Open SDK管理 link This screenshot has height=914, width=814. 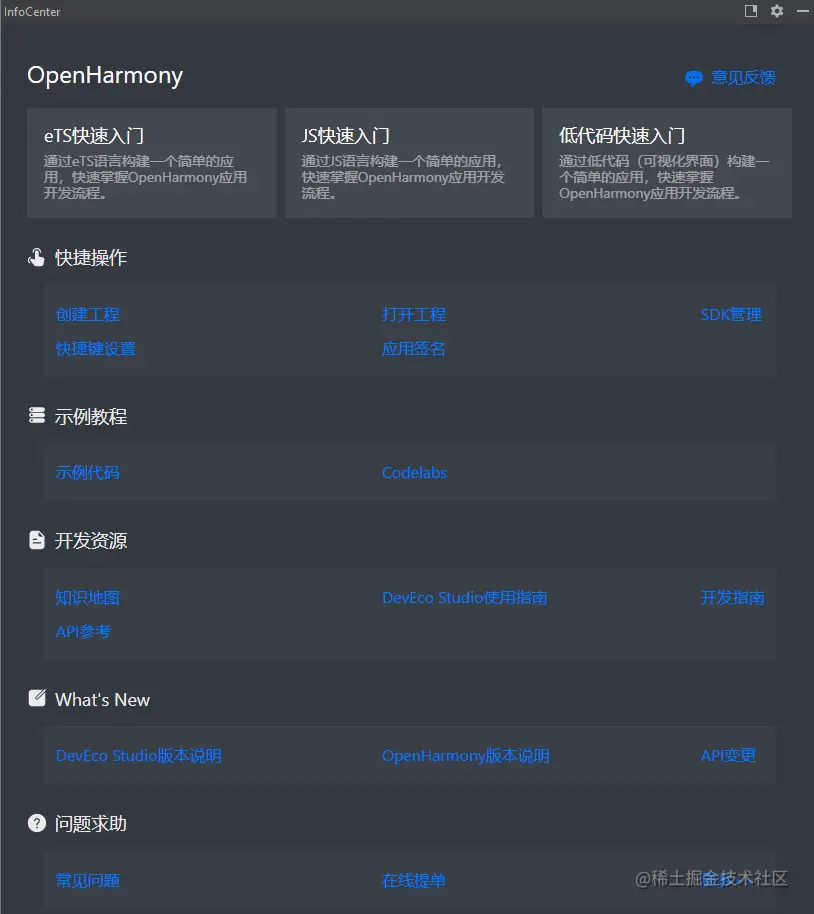(731, 315)
